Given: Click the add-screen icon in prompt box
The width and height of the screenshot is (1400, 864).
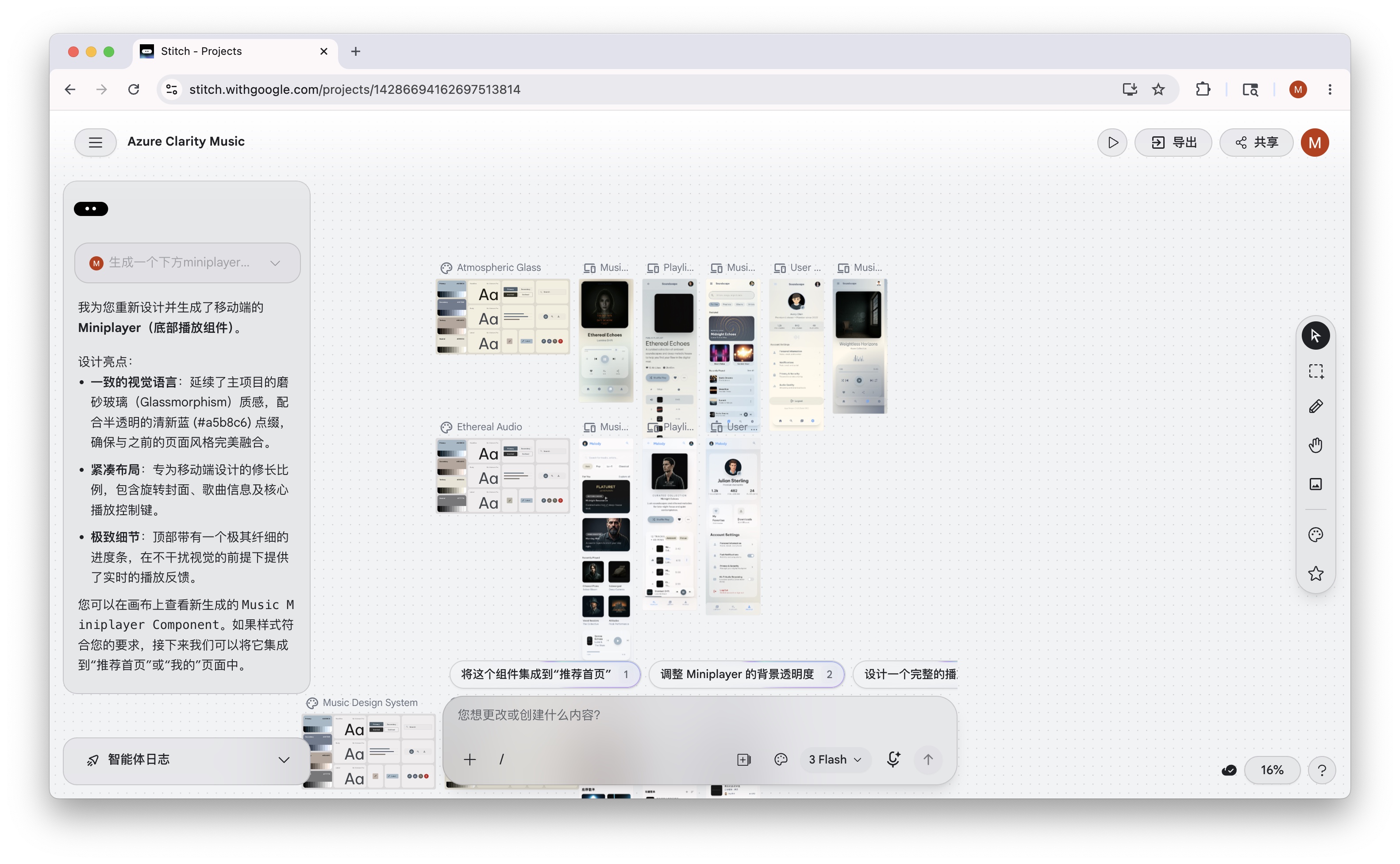Looking at the screenshot, I should point(744,759).
